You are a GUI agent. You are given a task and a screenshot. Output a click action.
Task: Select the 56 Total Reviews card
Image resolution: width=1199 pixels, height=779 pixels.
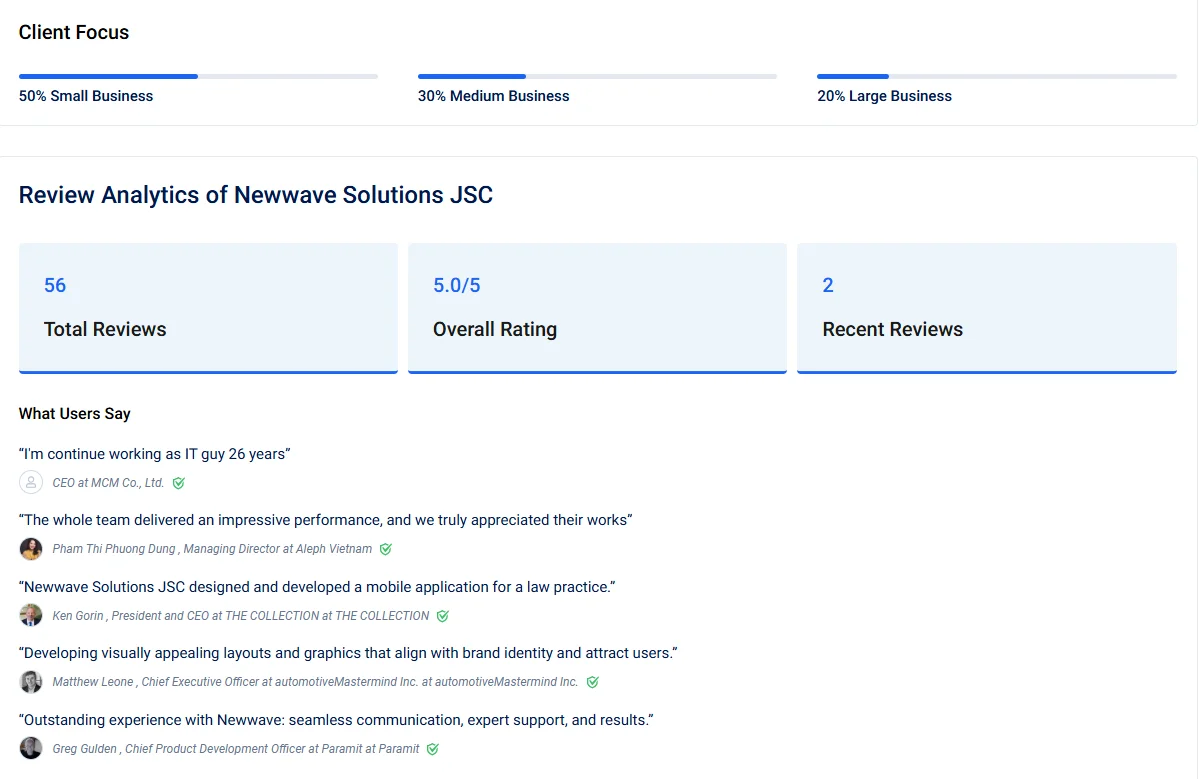[x=208, y=308]
